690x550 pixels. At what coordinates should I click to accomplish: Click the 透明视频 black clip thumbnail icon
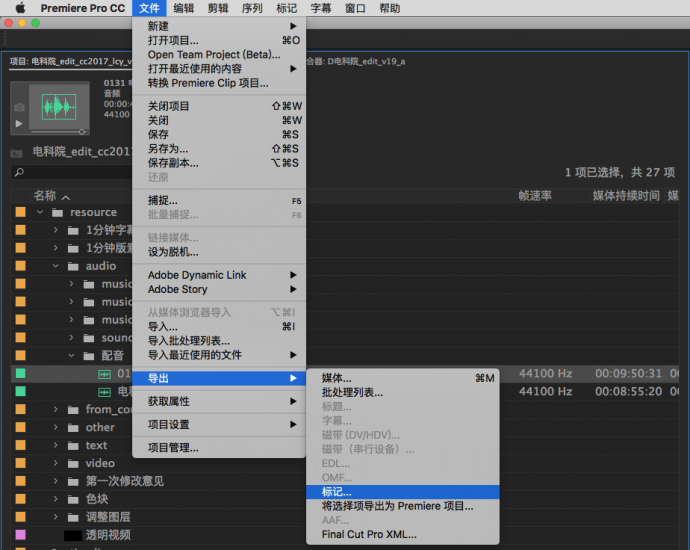pyautogui.click(x=73, y=535)
